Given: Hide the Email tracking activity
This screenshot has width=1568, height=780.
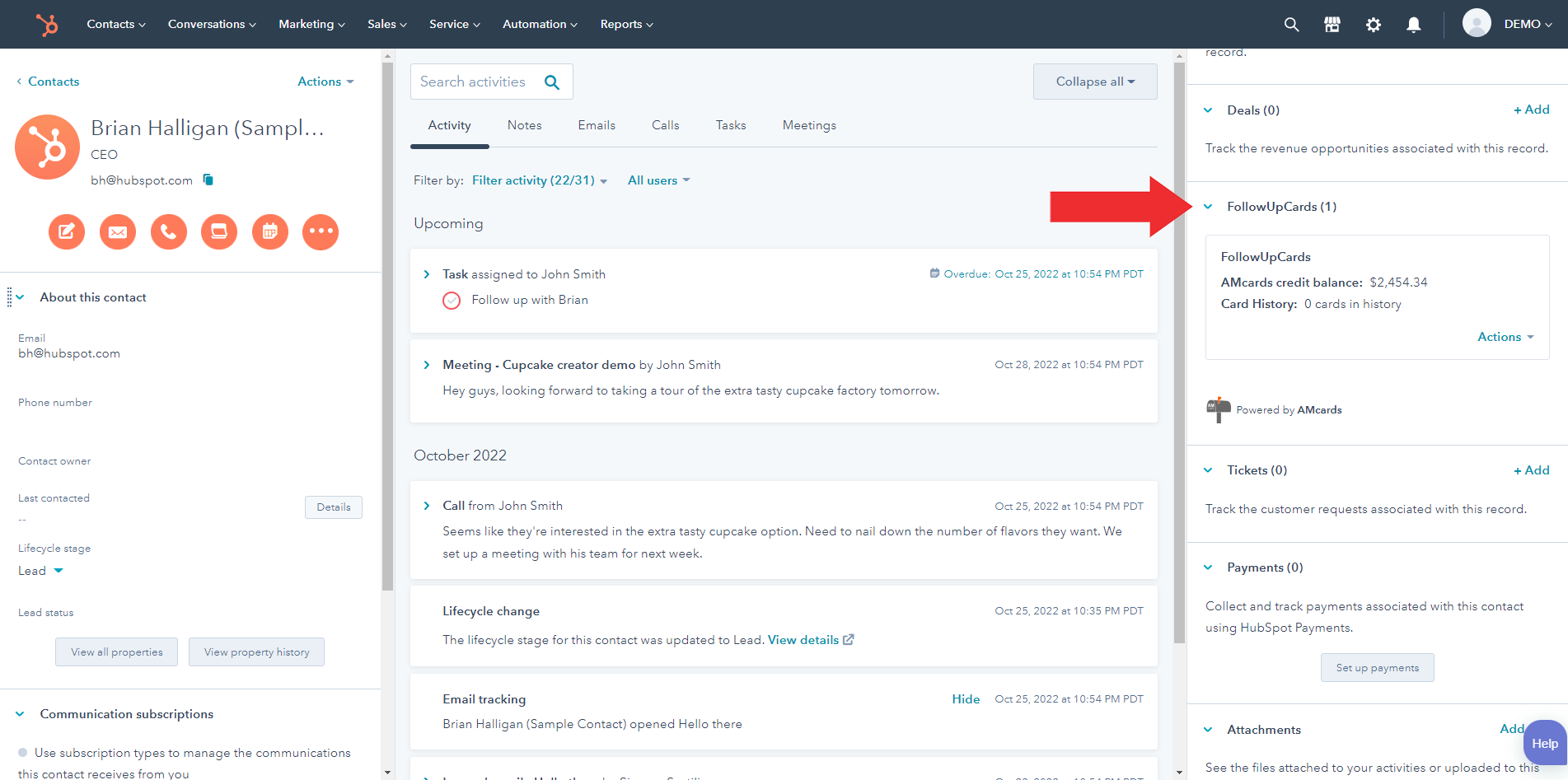Looking at the screenshot, I should click(966, 699).
